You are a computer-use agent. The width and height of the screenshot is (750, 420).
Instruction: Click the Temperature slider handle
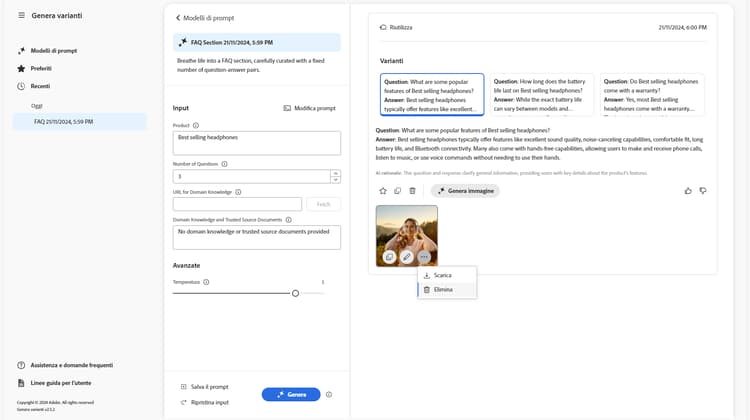point(296,293)
